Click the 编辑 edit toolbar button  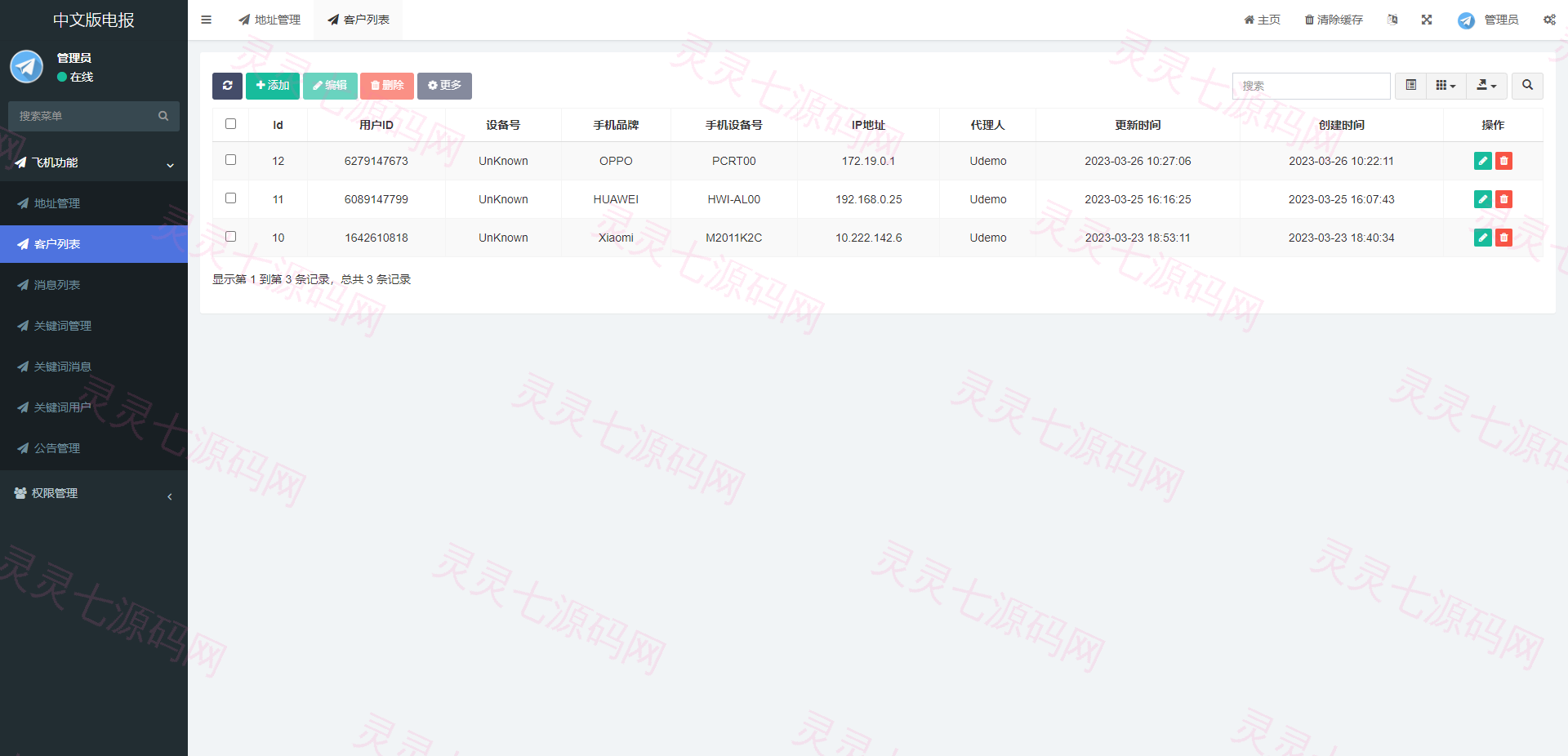tap(330, 86)
